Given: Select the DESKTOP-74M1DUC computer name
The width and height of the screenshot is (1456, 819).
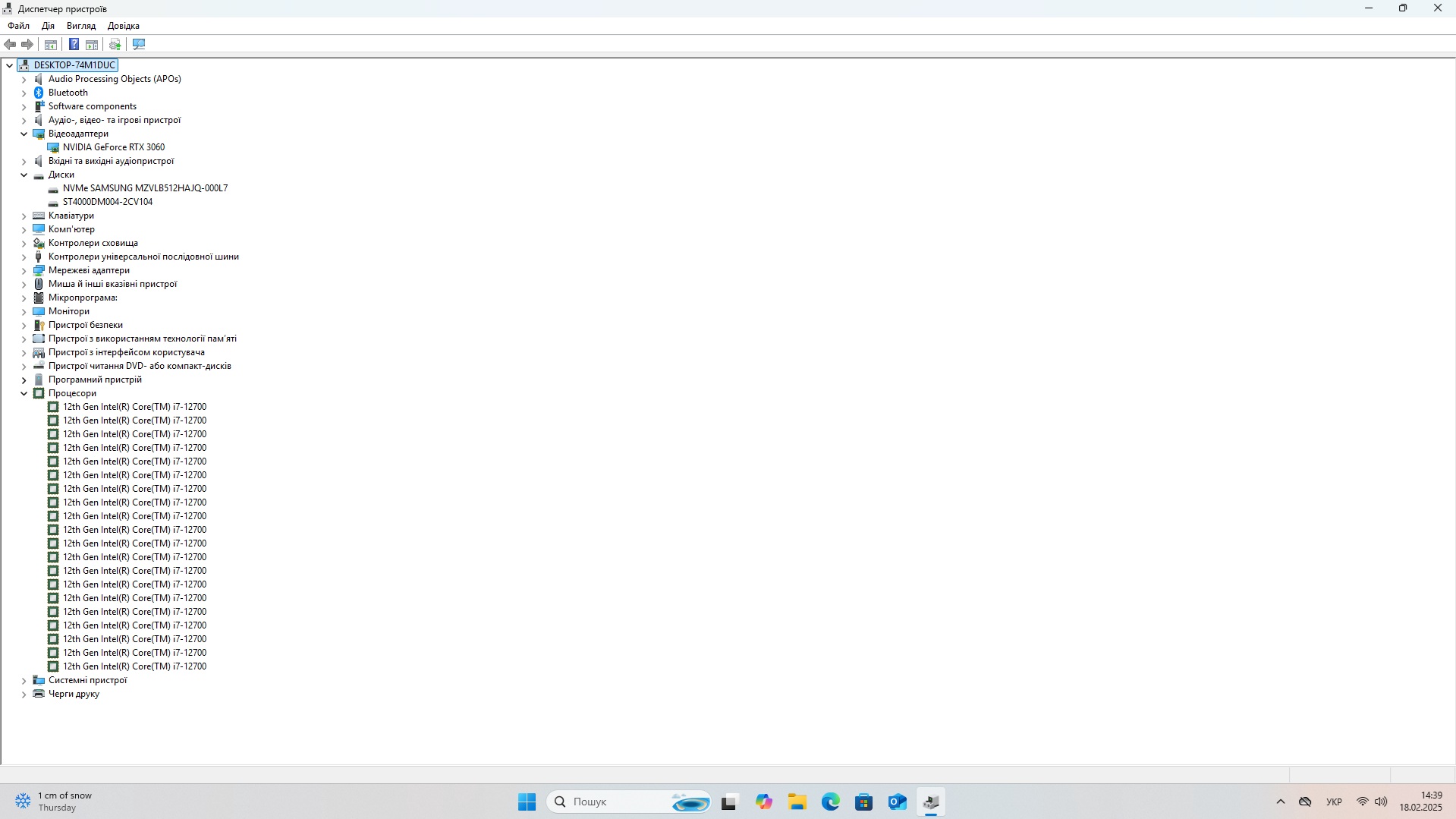Looking at the screenshot, I should click(74, 65).
